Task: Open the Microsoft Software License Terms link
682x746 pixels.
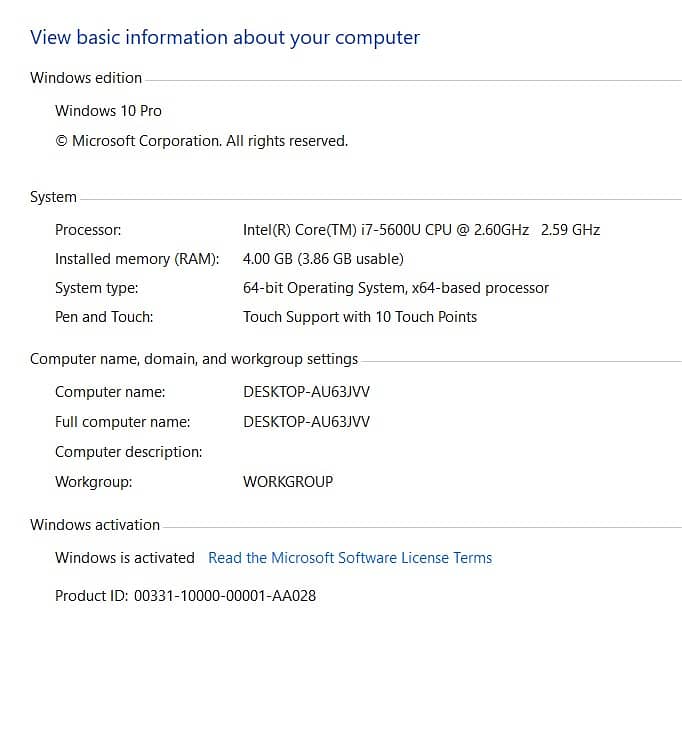Action: click(x=350, y=558)
